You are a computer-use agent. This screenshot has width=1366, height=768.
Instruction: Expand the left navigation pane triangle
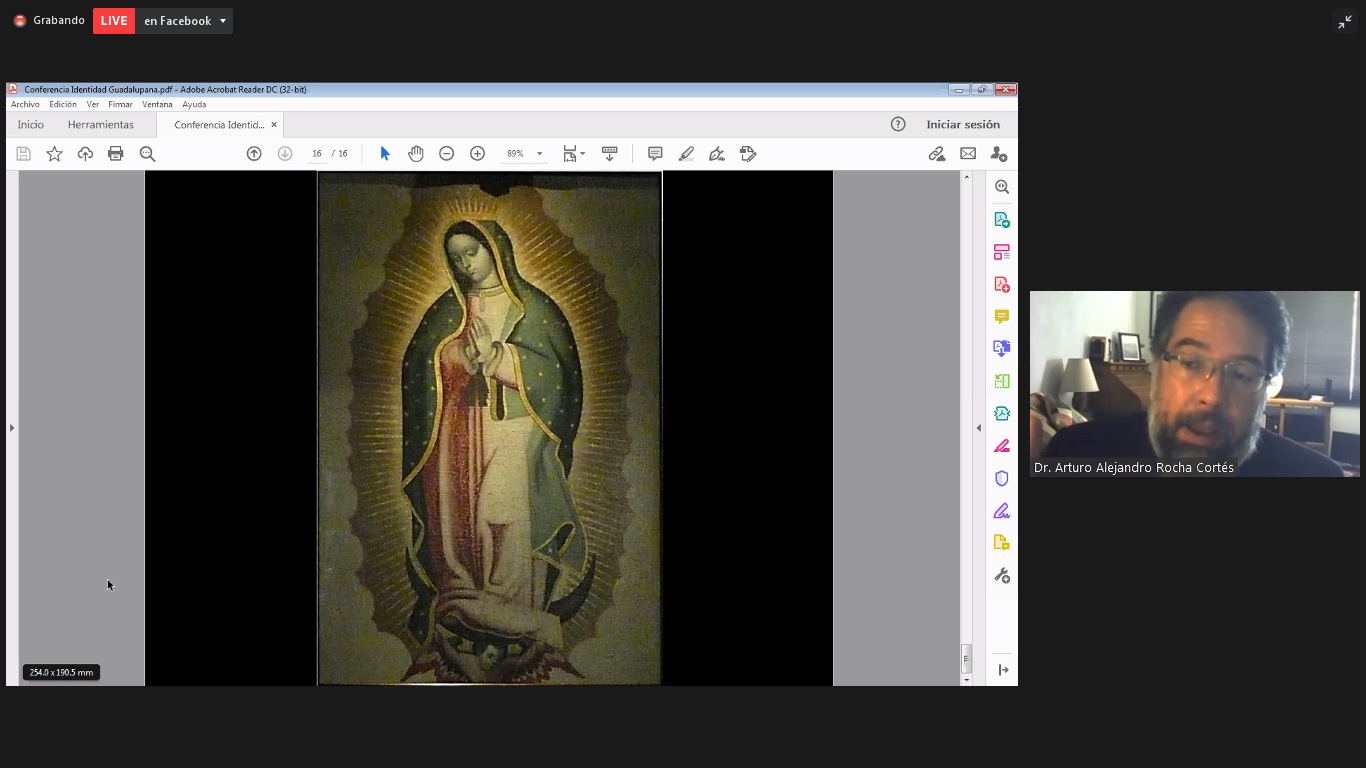click(12, 428)
